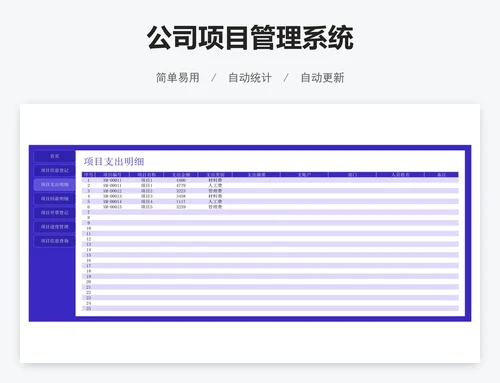Screen dimensions: 500x383
Task: Select the 项目名称 column header
Action: coord(146,175)
